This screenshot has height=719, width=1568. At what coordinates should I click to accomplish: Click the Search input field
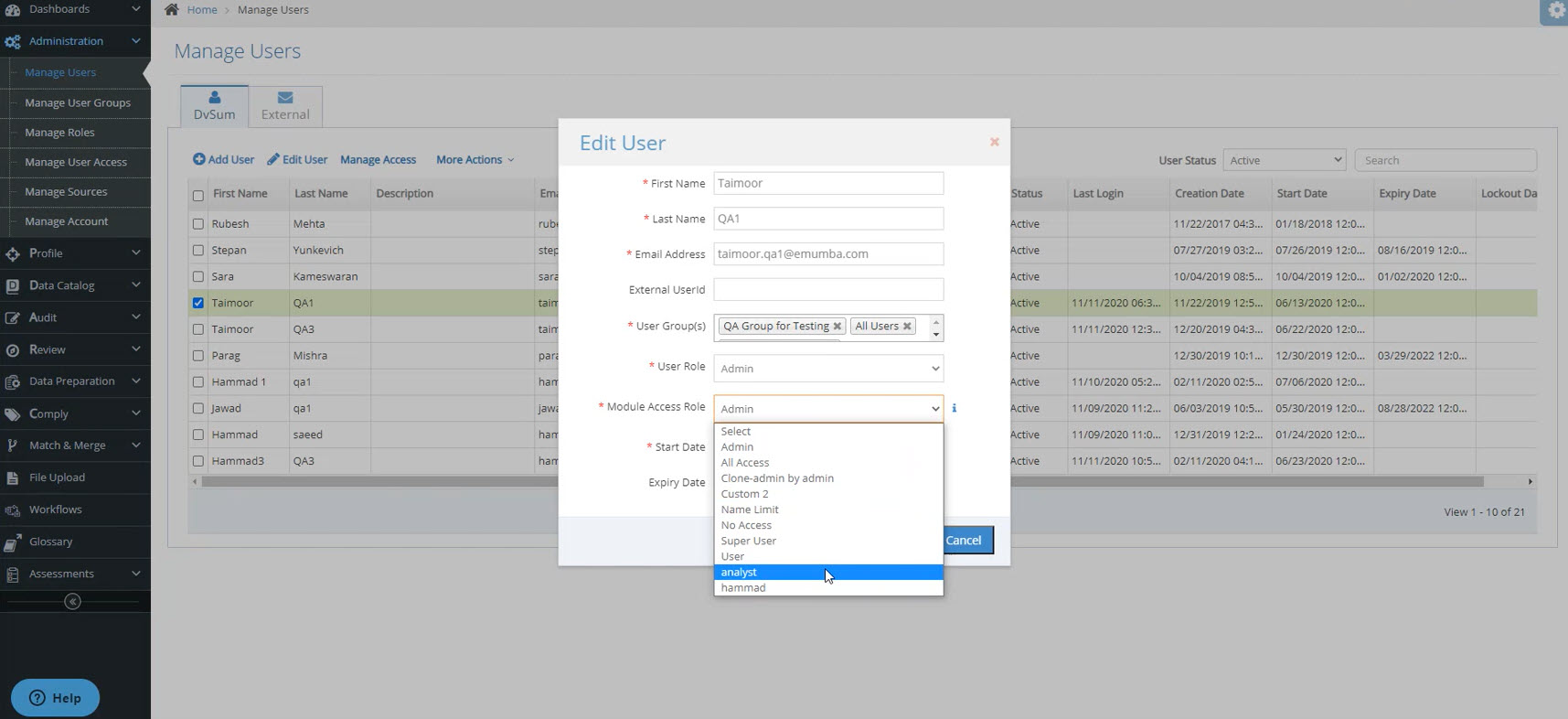coord(1445,160)
